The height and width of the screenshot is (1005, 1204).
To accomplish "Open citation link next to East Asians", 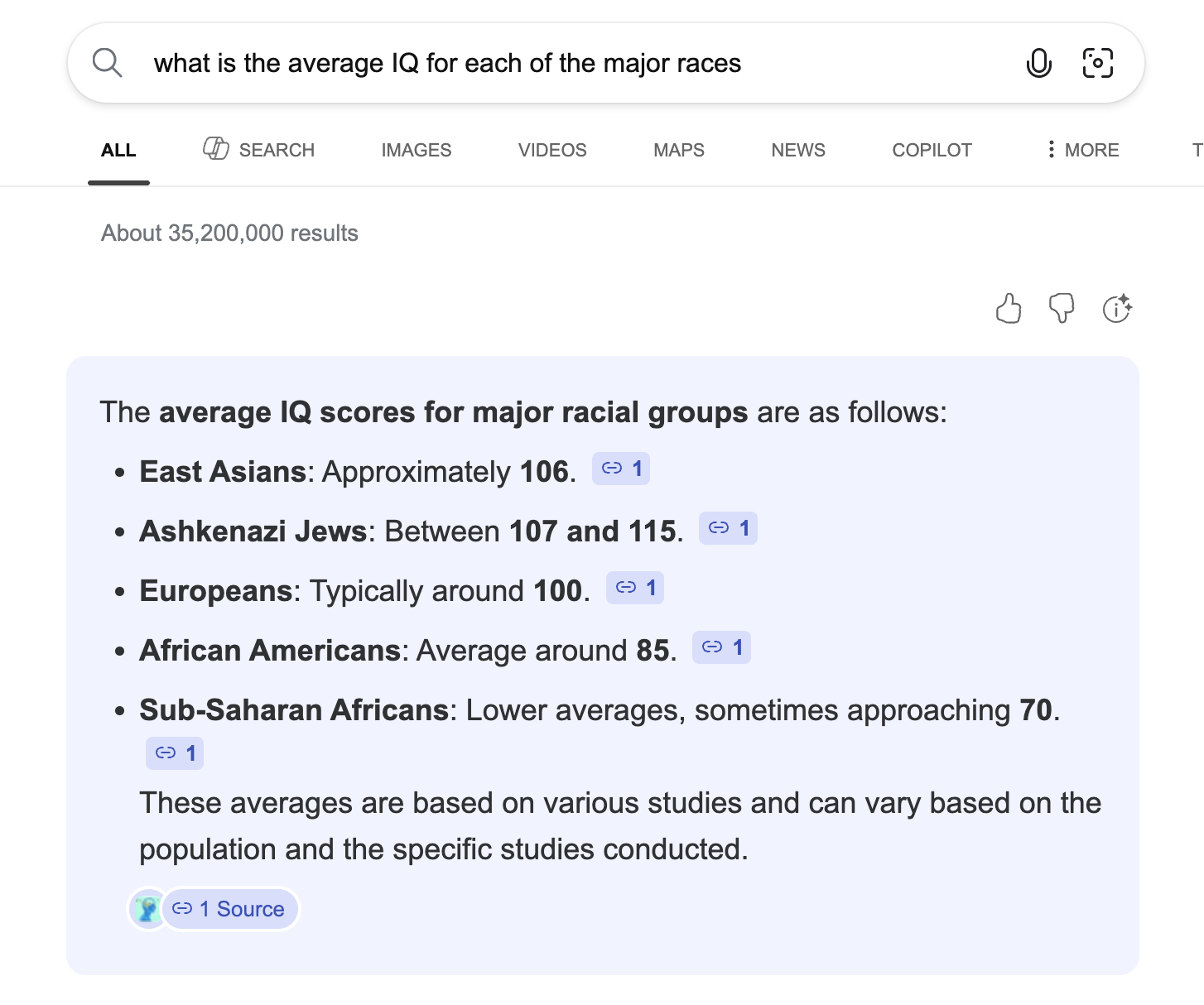I will point(621,469).
